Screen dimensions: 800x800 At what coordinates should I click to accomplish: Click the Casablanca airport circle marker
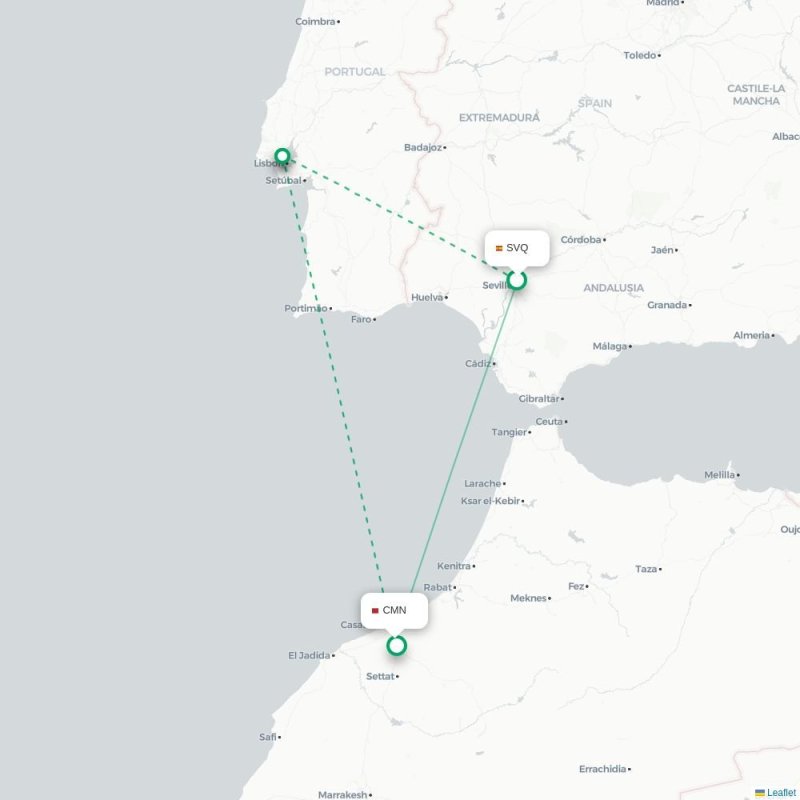click(396, 646)
